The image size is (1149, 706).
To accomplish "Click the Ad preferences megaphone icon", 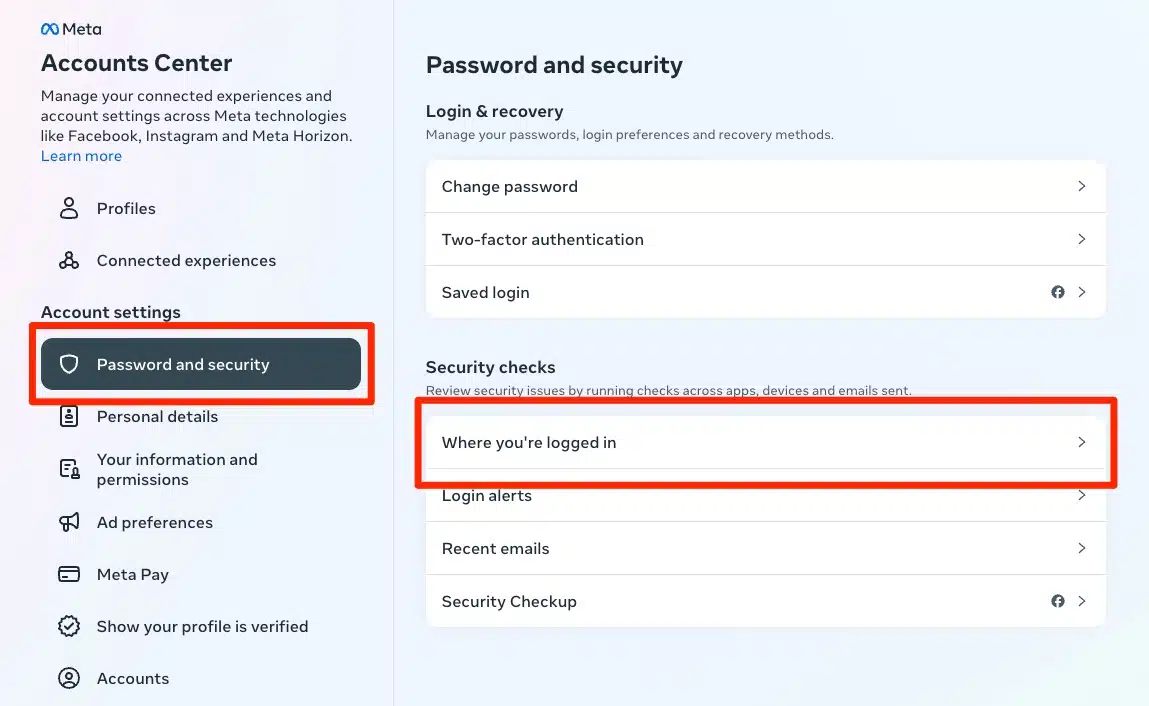I will click(x=68, y=522).
